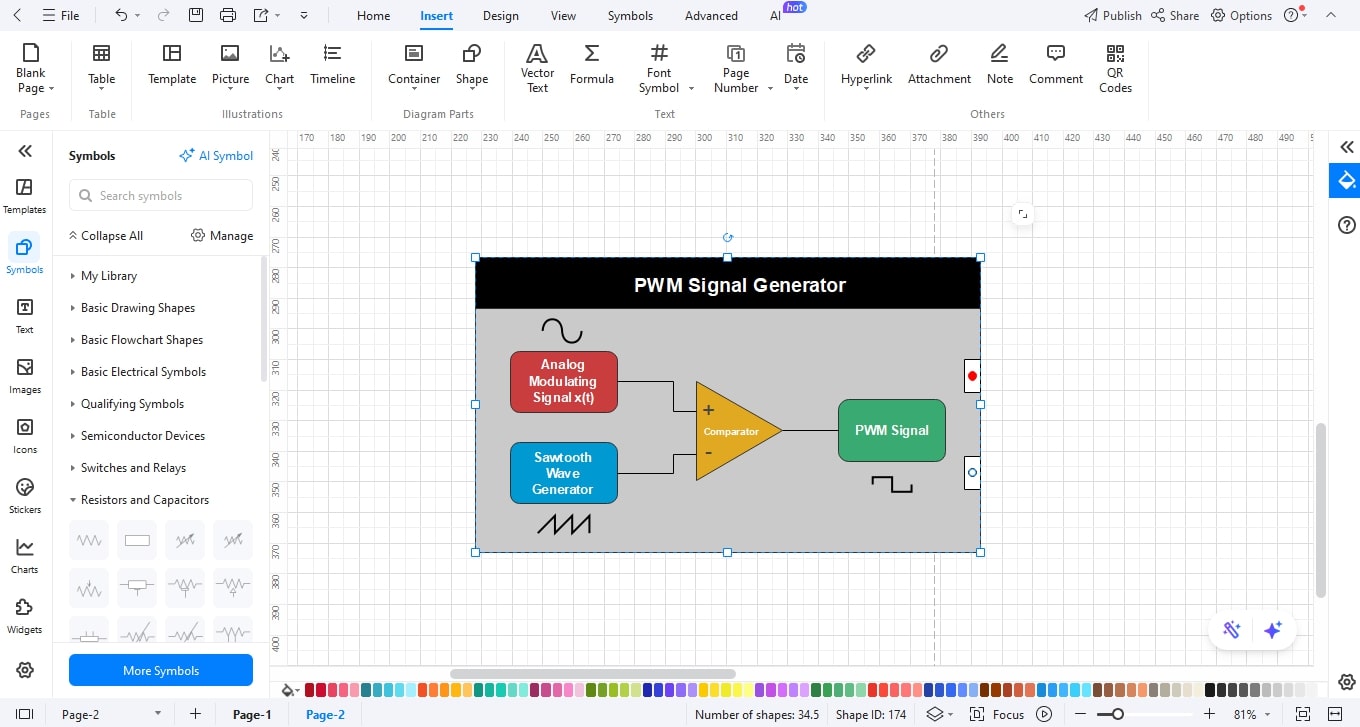This screenshot has width=1360, height=727.
Task: Switch to the Design ribbon tab
Action: coord(500,15)
